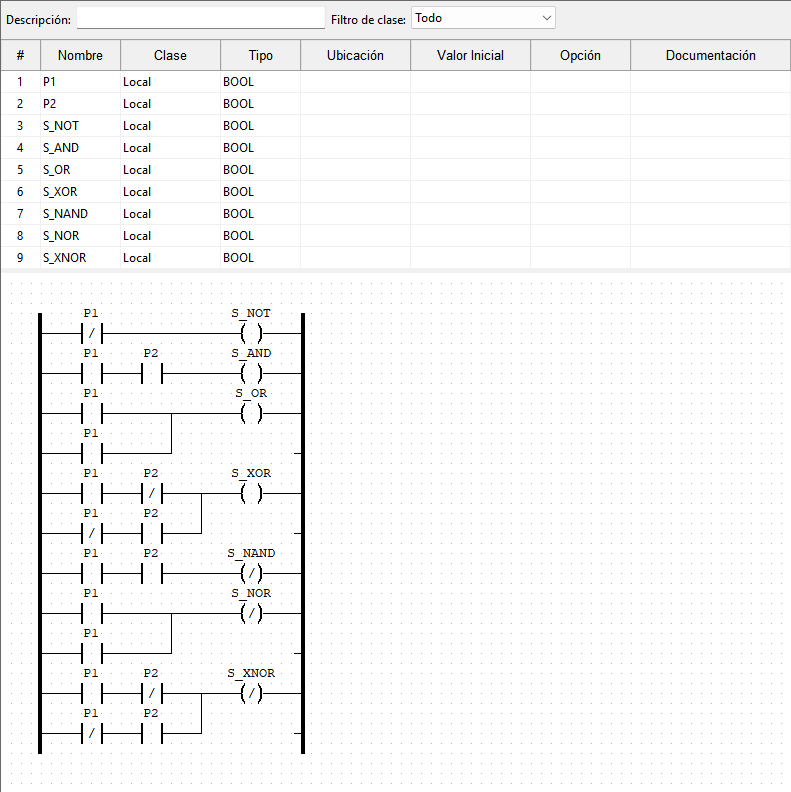Select the S_OR output coil
This screenshot has width=791, height=792.
[252, 413]
